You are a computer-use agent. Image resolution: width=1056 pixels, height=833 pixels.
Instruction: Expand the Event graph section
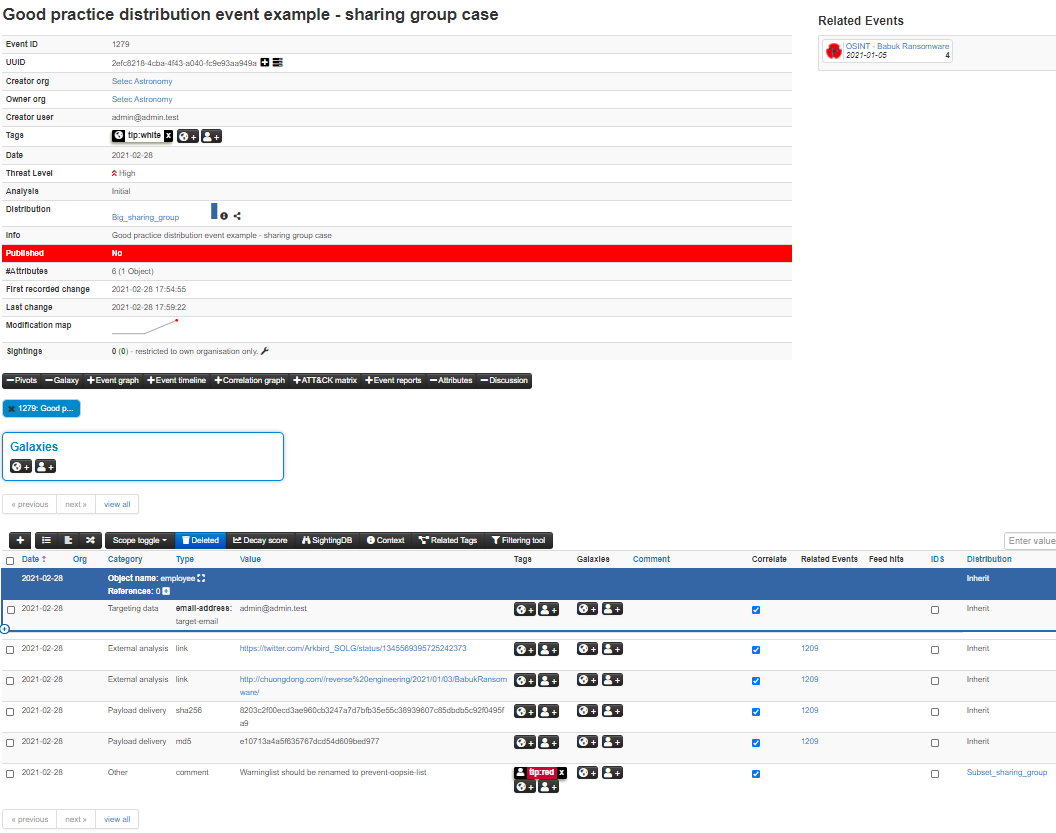coord(112,380)
